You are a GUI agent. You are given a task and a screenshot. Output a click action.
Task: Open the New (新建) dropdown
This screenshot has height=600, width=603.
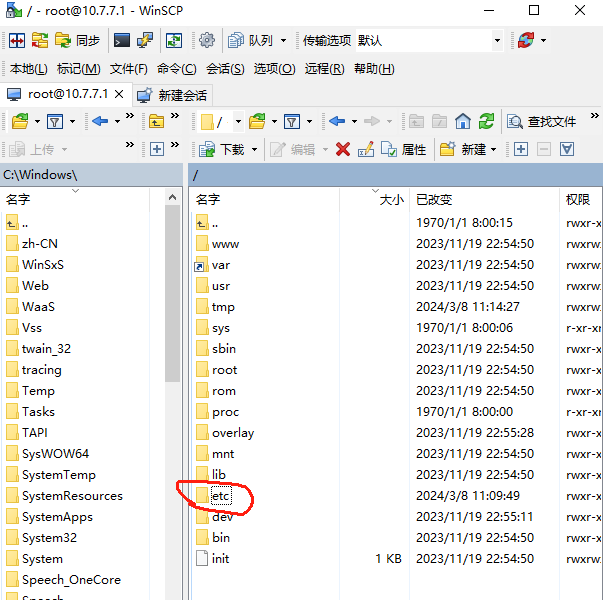coord(468,149)
